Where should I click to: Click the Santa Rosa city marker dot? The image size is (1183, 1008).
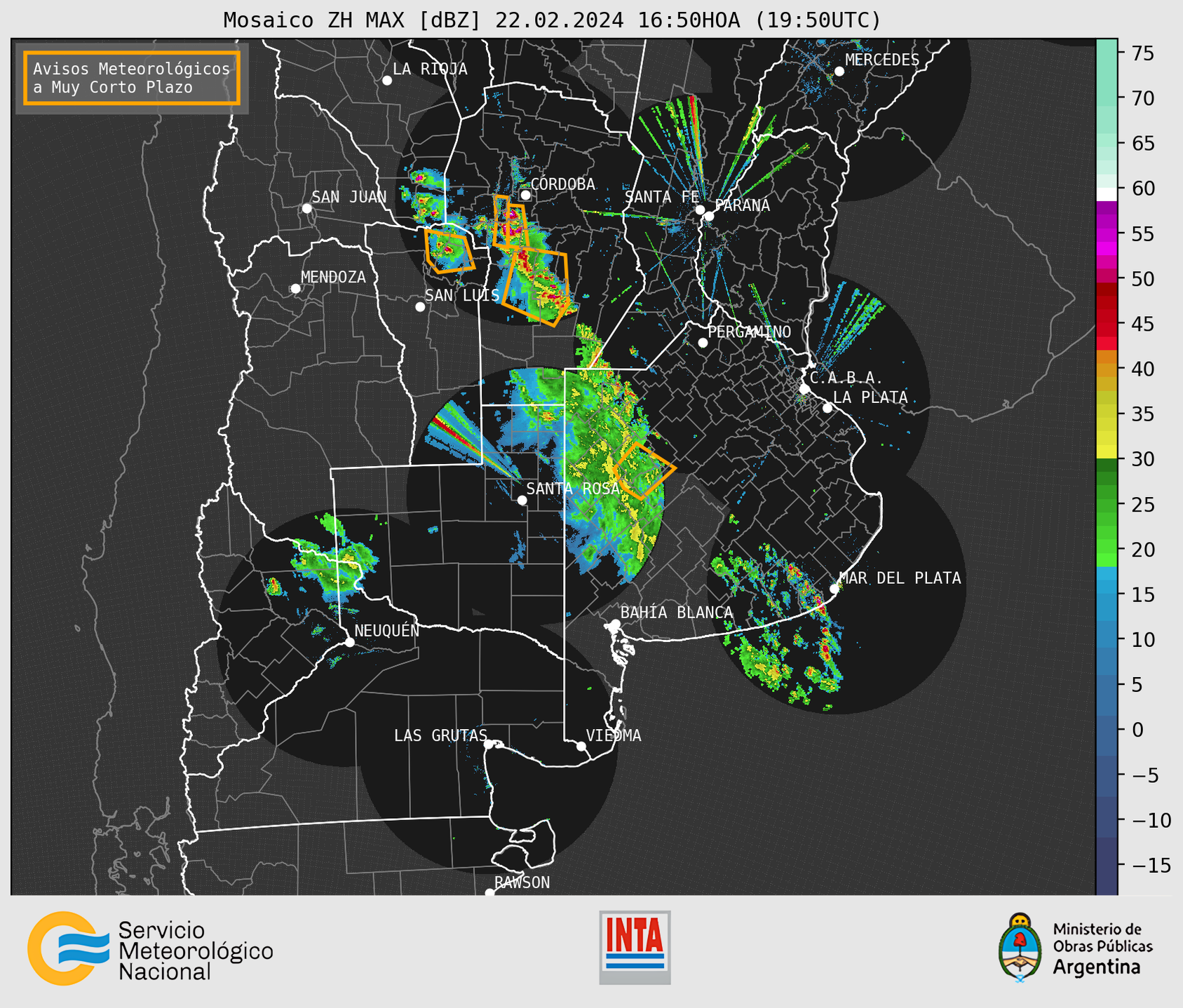pos(522,500)
